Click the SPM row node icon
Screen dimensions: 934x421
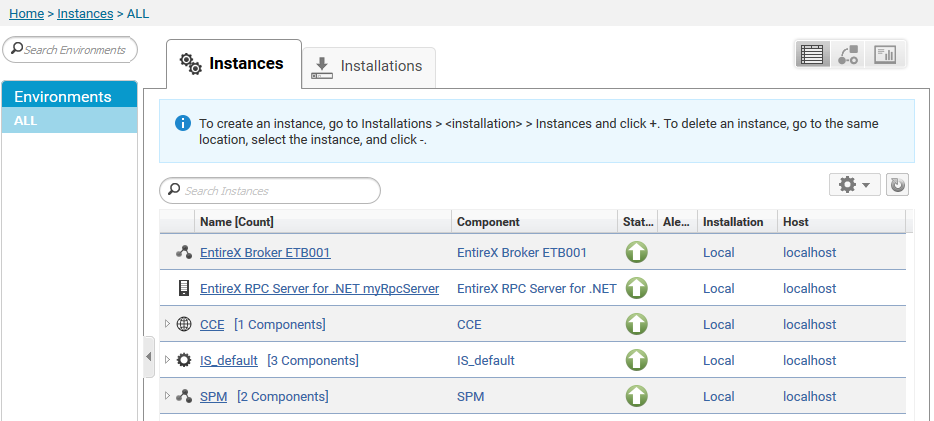pyautogui.click(x=184, y=396)
